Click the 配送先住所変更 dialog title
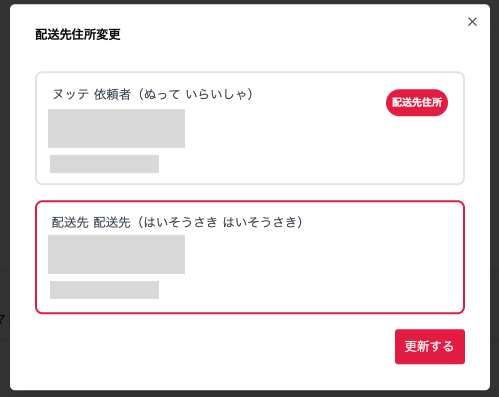Viewport: 499px width, 397px height. [78, 34]
